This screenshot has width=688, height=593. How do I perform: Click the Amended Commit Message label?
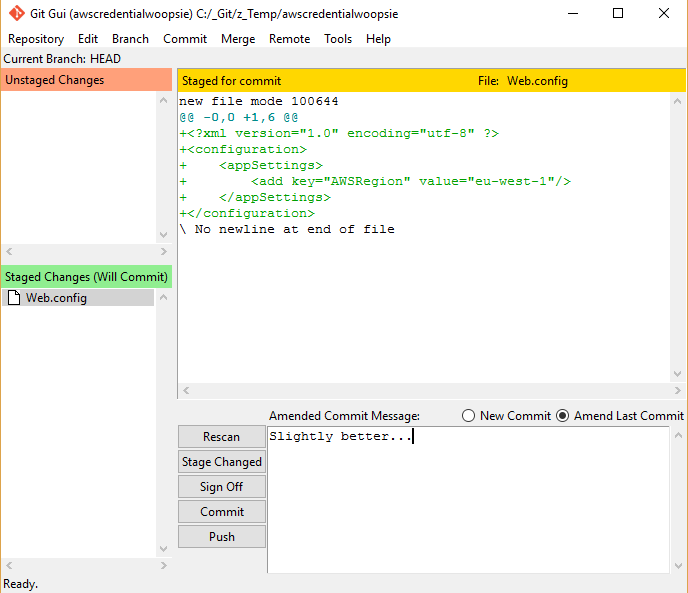pos(344,416)
